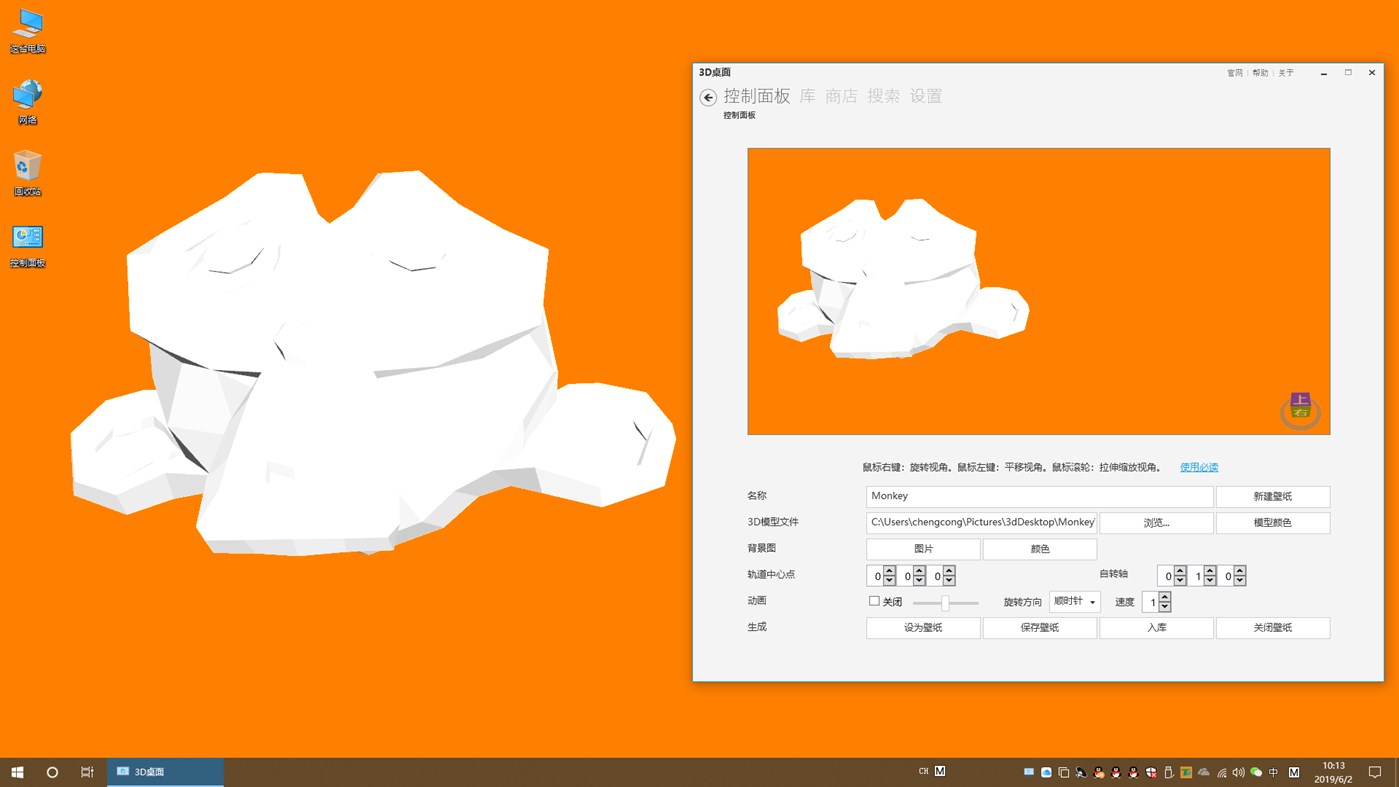
Task: Click the volume speaker icon in the tray
Action: click(1237, 771)
